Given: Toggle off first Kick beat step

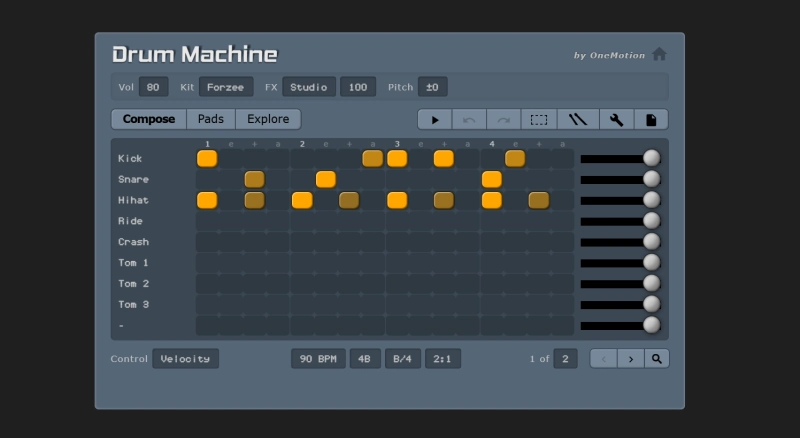Looking at the screenshot, I should tap(207, 158).
